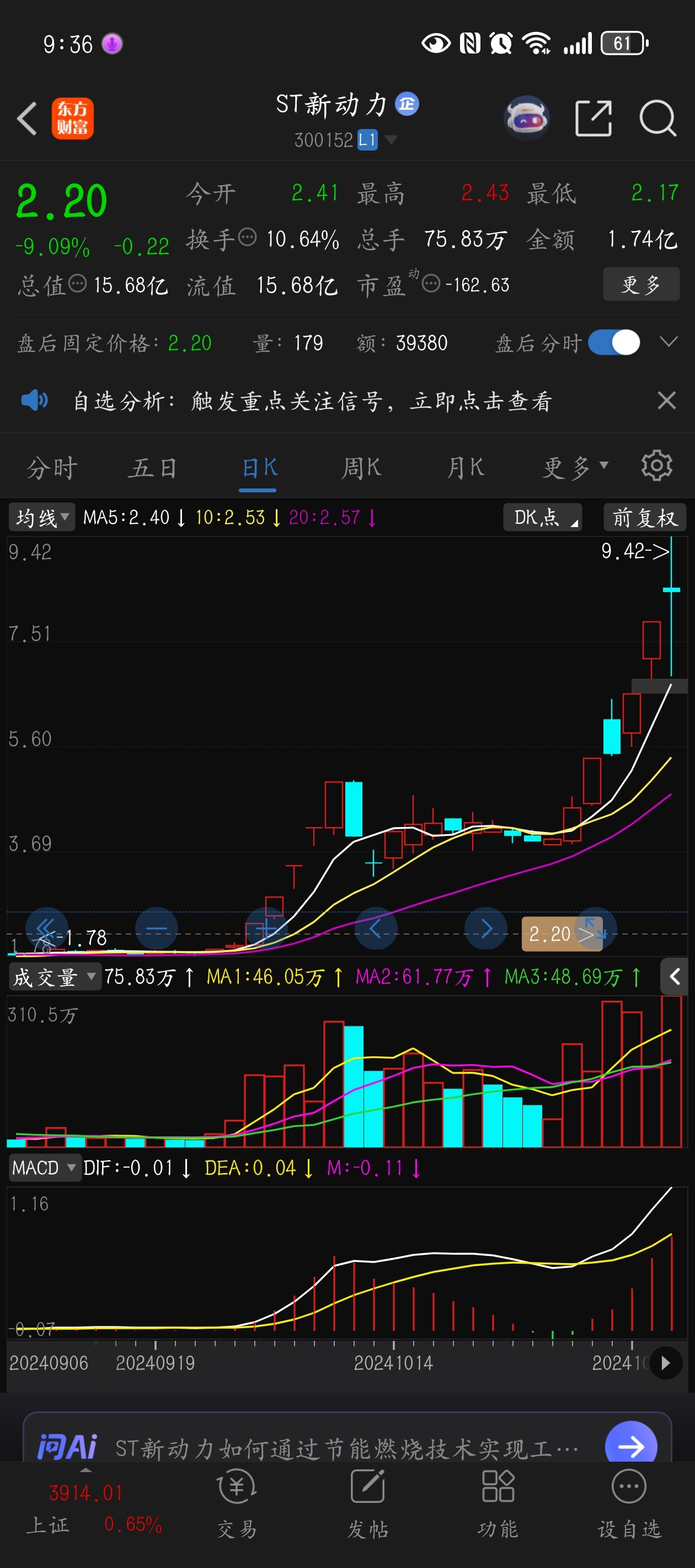Tap the back arrow icon

(x=27, y=118)
